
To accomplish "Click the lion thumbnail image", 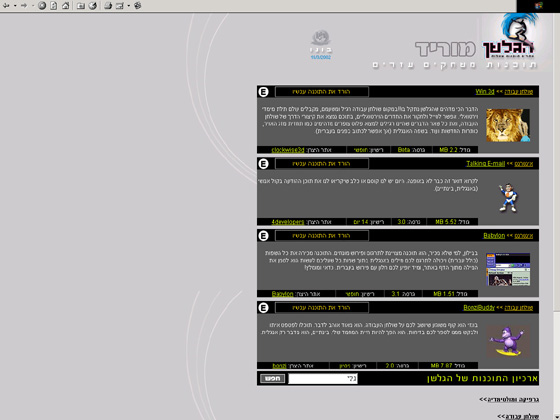I will (508, 125).
